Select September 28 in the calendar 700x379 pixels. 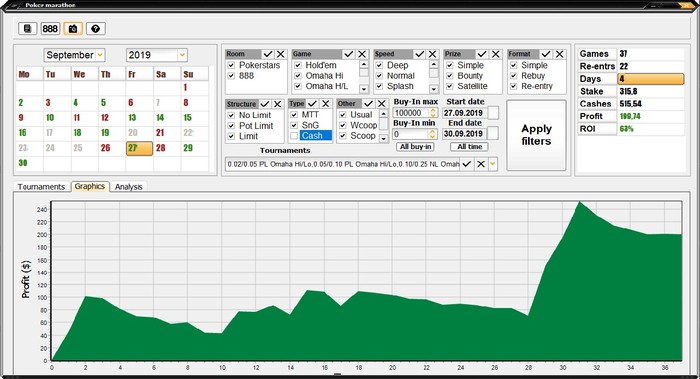pos(161,148)
